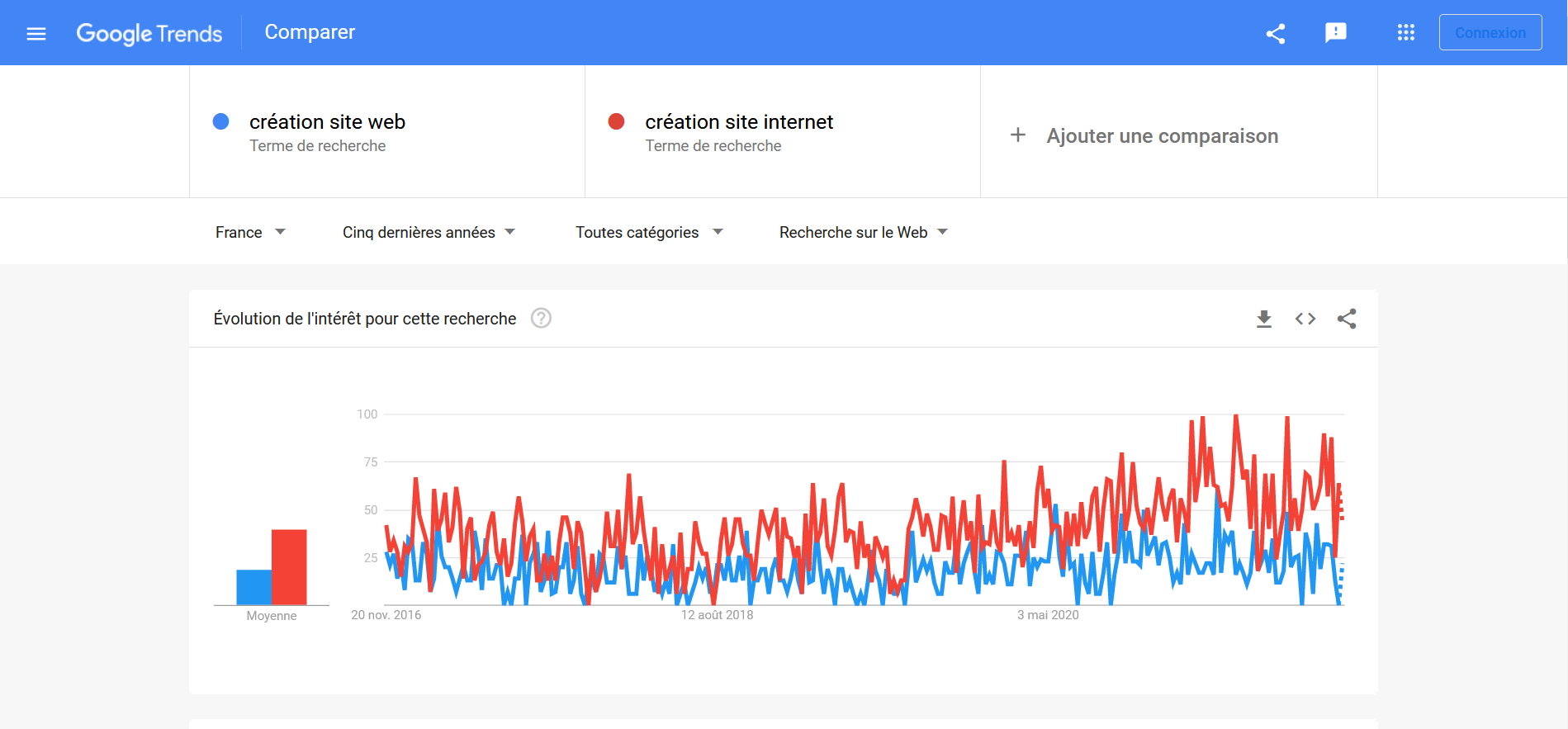
Task: Edit the création site internet term
Action: click(739, 122)
